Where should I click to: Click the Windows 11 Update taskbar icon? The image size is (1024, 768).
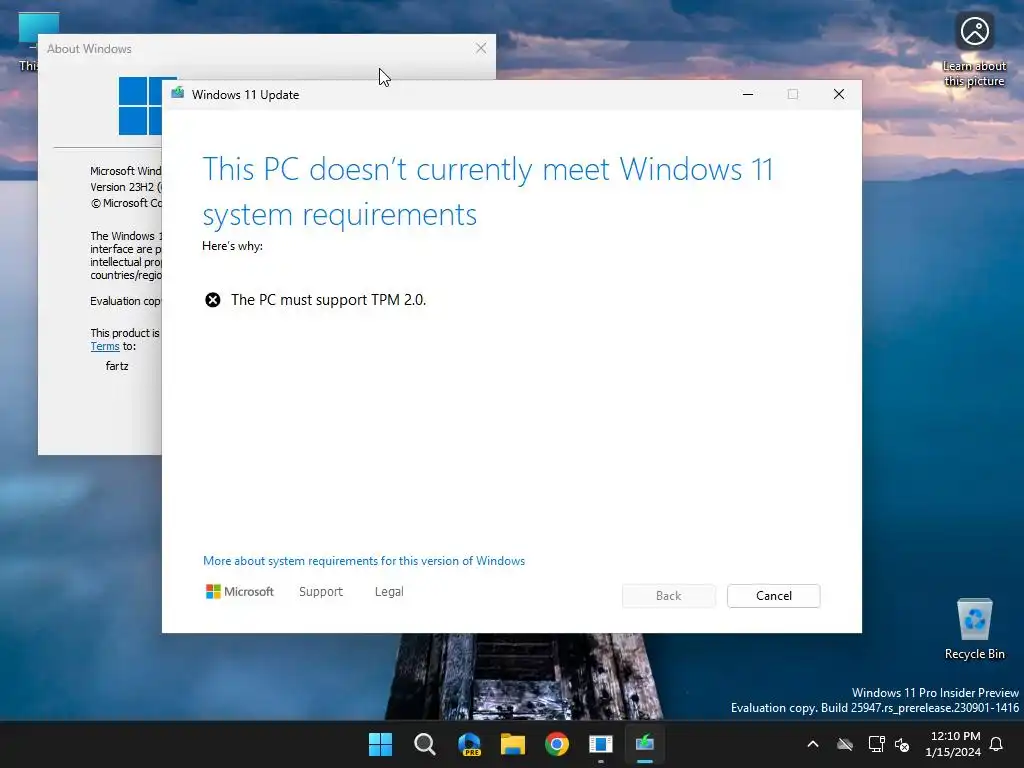645,744
